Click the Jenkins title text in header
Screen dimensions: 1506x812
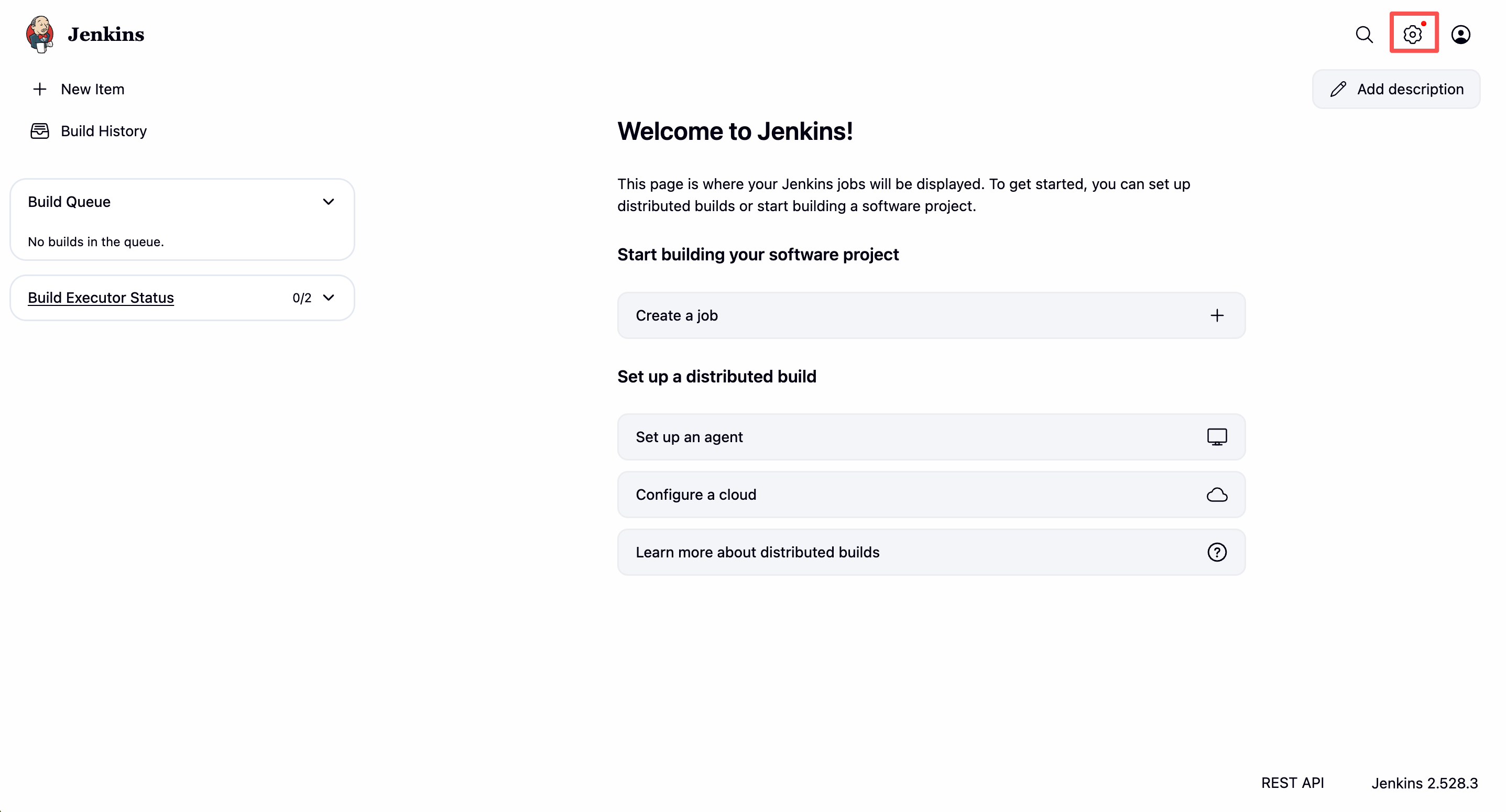tap(106, 35)
